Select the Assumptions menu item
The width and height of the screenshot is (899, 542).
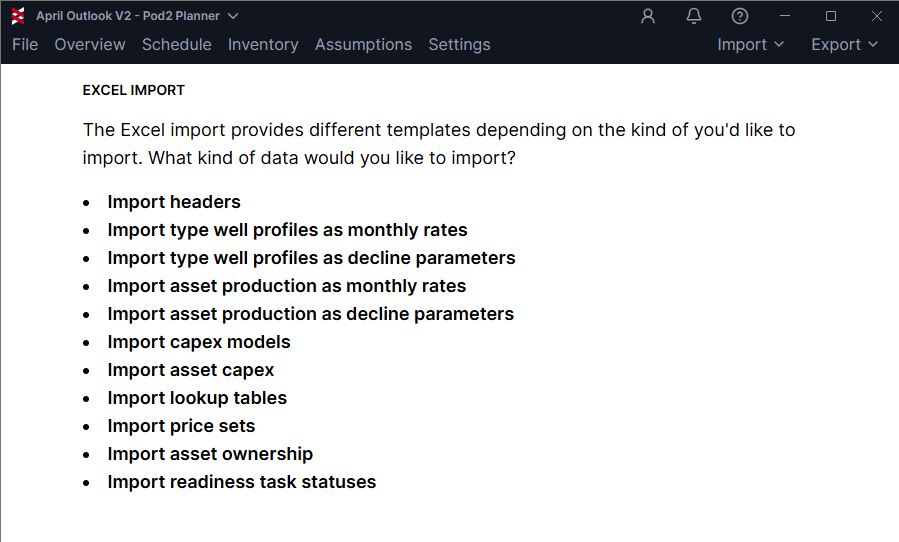(x=363, y=44)
